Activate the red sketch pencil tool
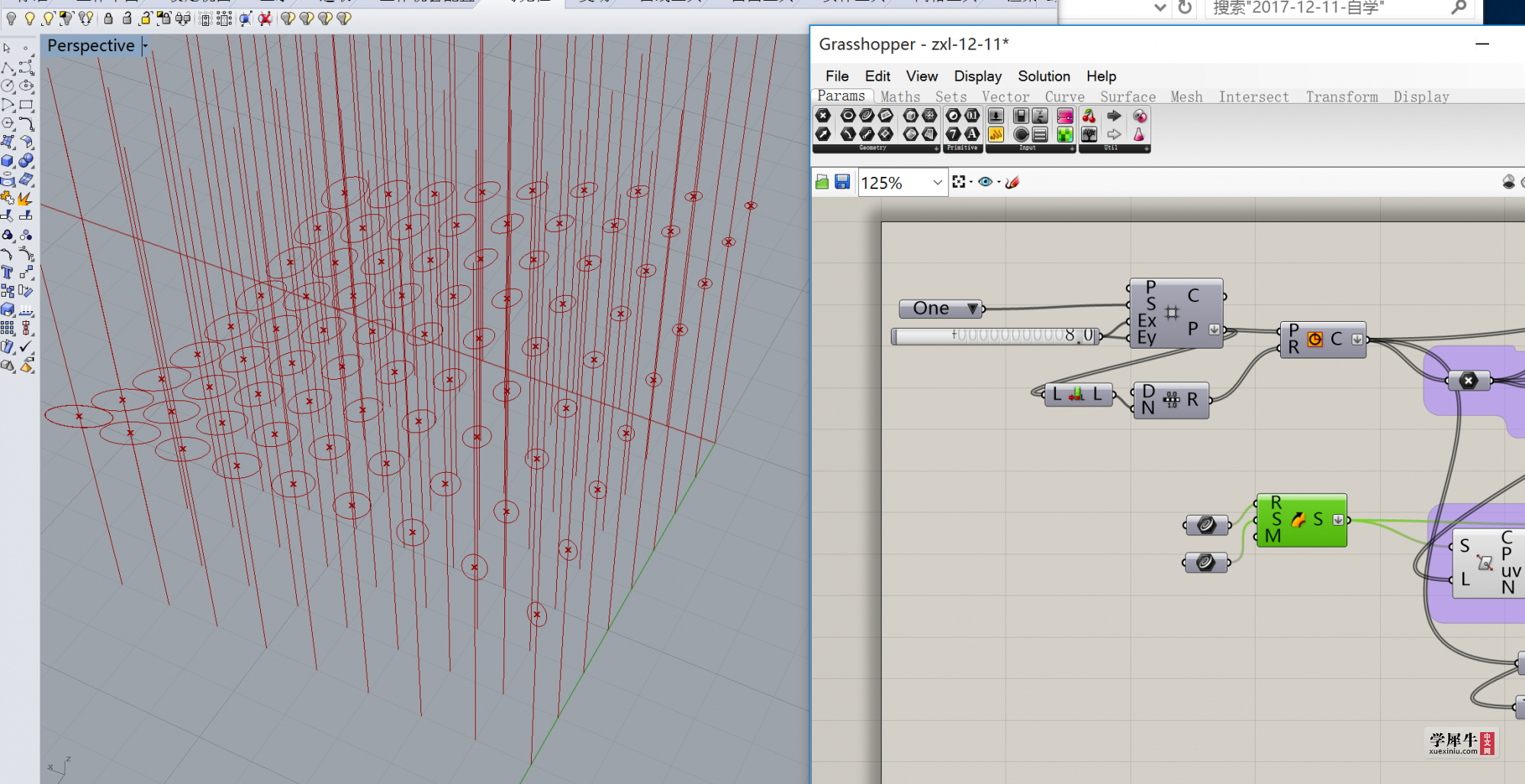The image size is (1525, 784). tap(1012, 182)
